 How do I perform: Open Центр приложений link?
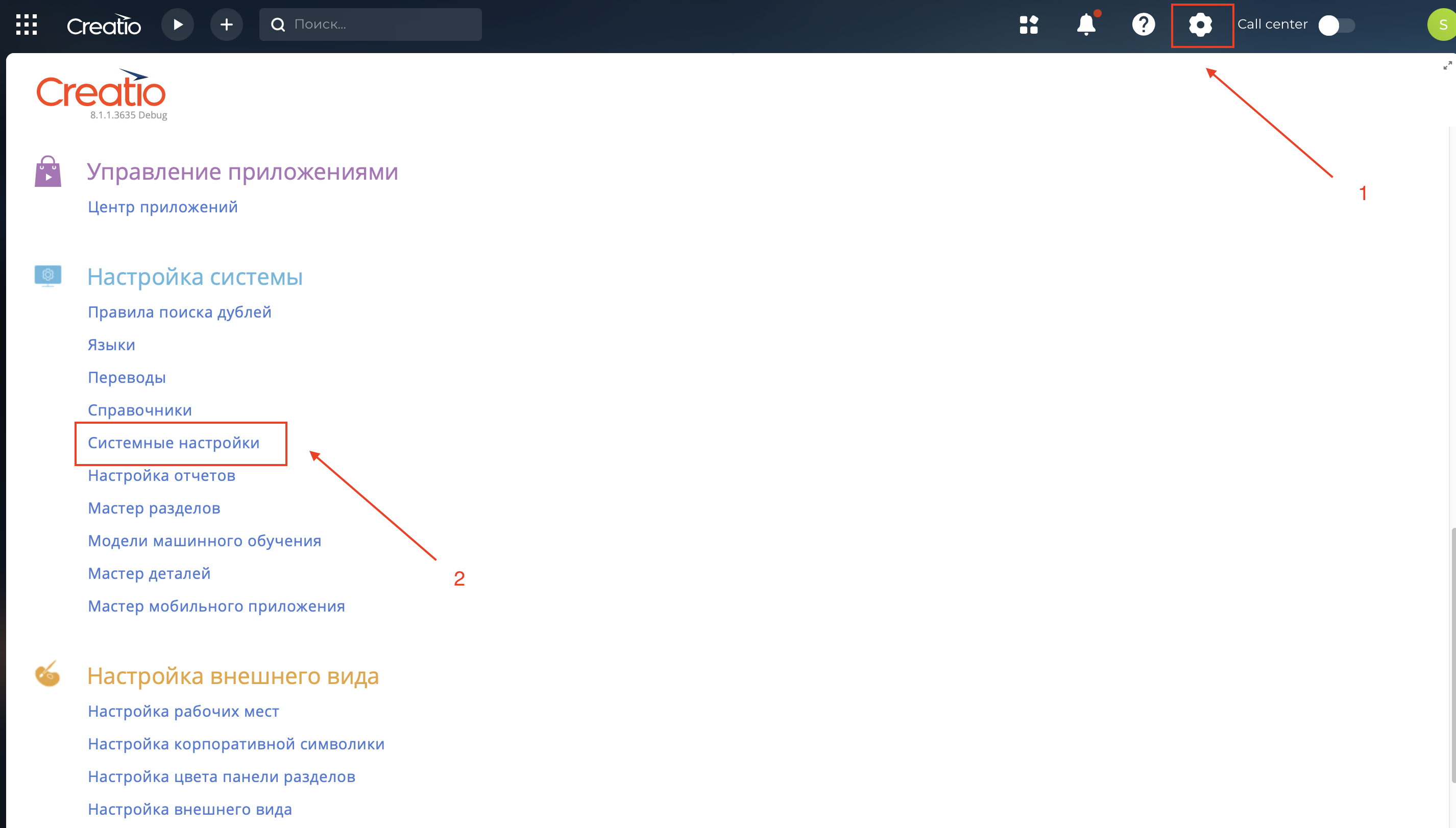click(163, 207)
